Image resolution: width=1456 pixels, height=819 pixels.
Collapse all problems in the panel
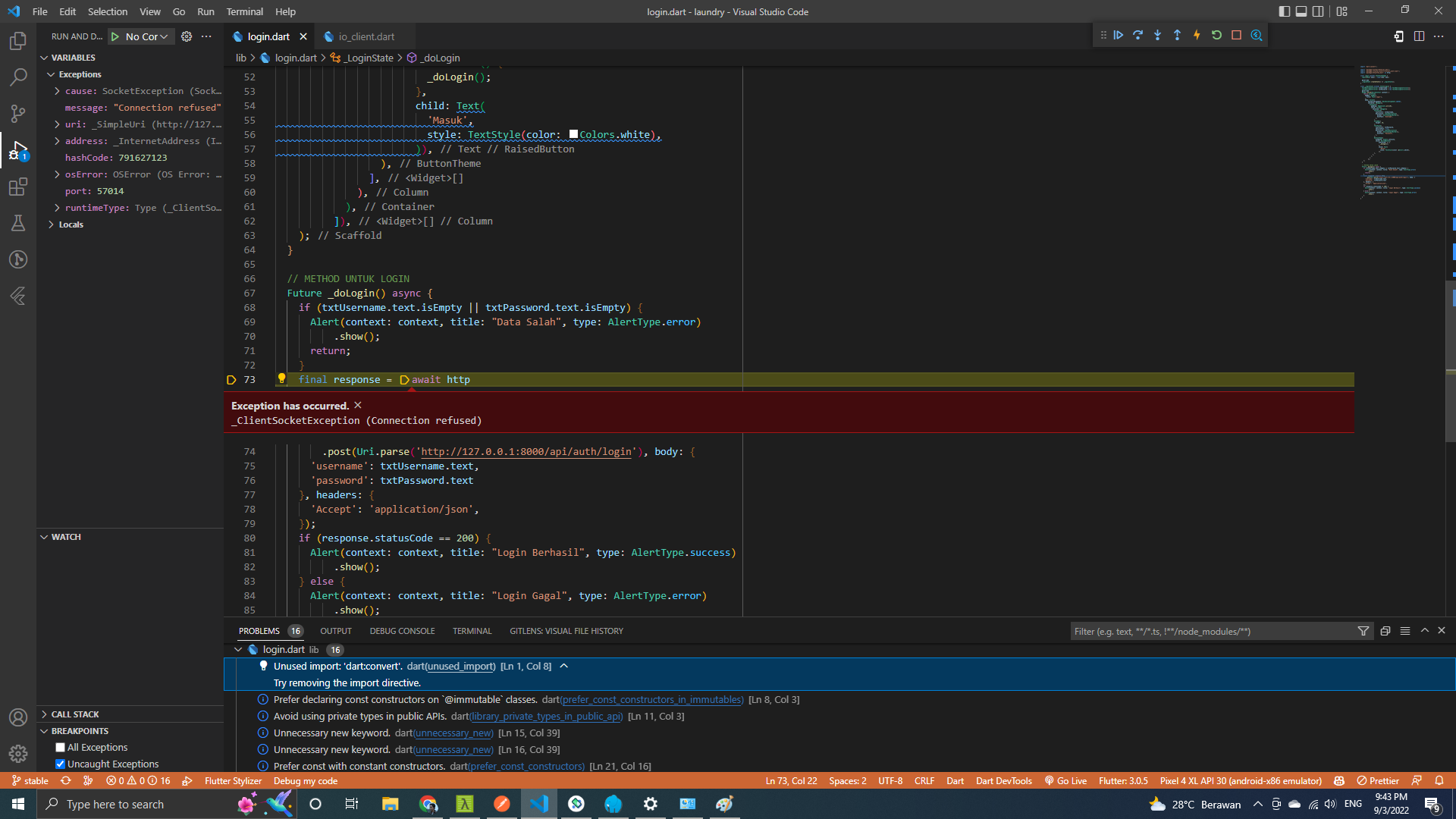(1385, 631)
